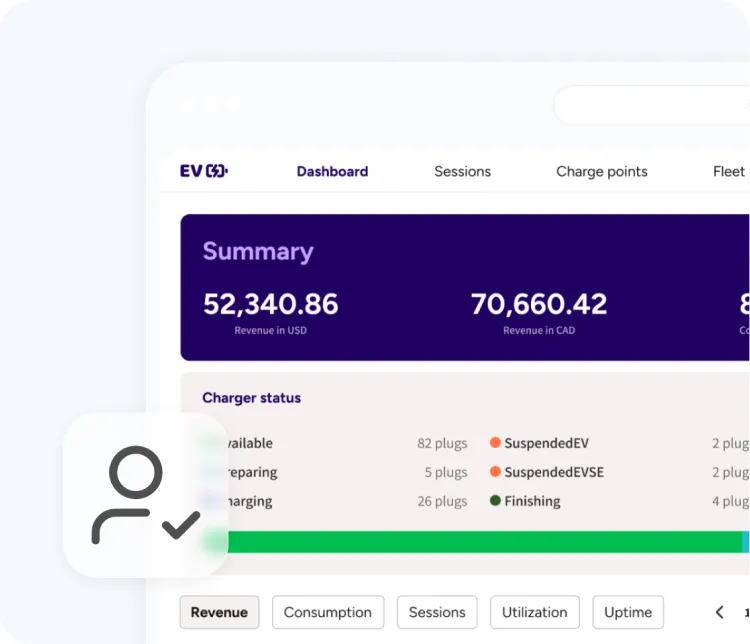
Task: Click the 52,340.86 USD revenue value
Action: coord(271,304)
